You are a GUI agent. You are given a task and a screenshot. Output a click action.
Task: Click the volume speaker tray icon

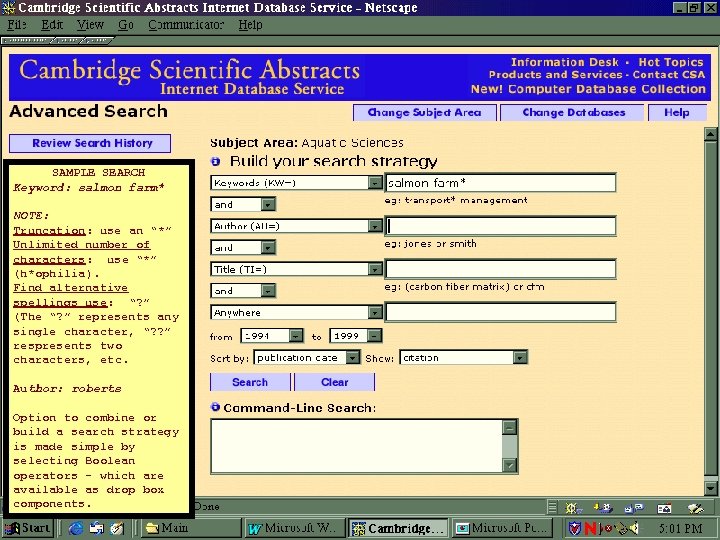tap(633, 529)
